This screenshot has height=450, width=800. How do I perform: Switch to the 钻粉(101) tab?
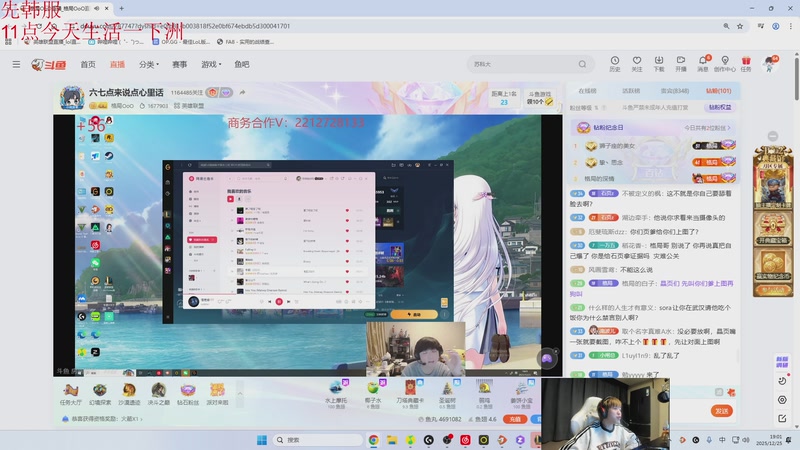(x=718, y=91)
